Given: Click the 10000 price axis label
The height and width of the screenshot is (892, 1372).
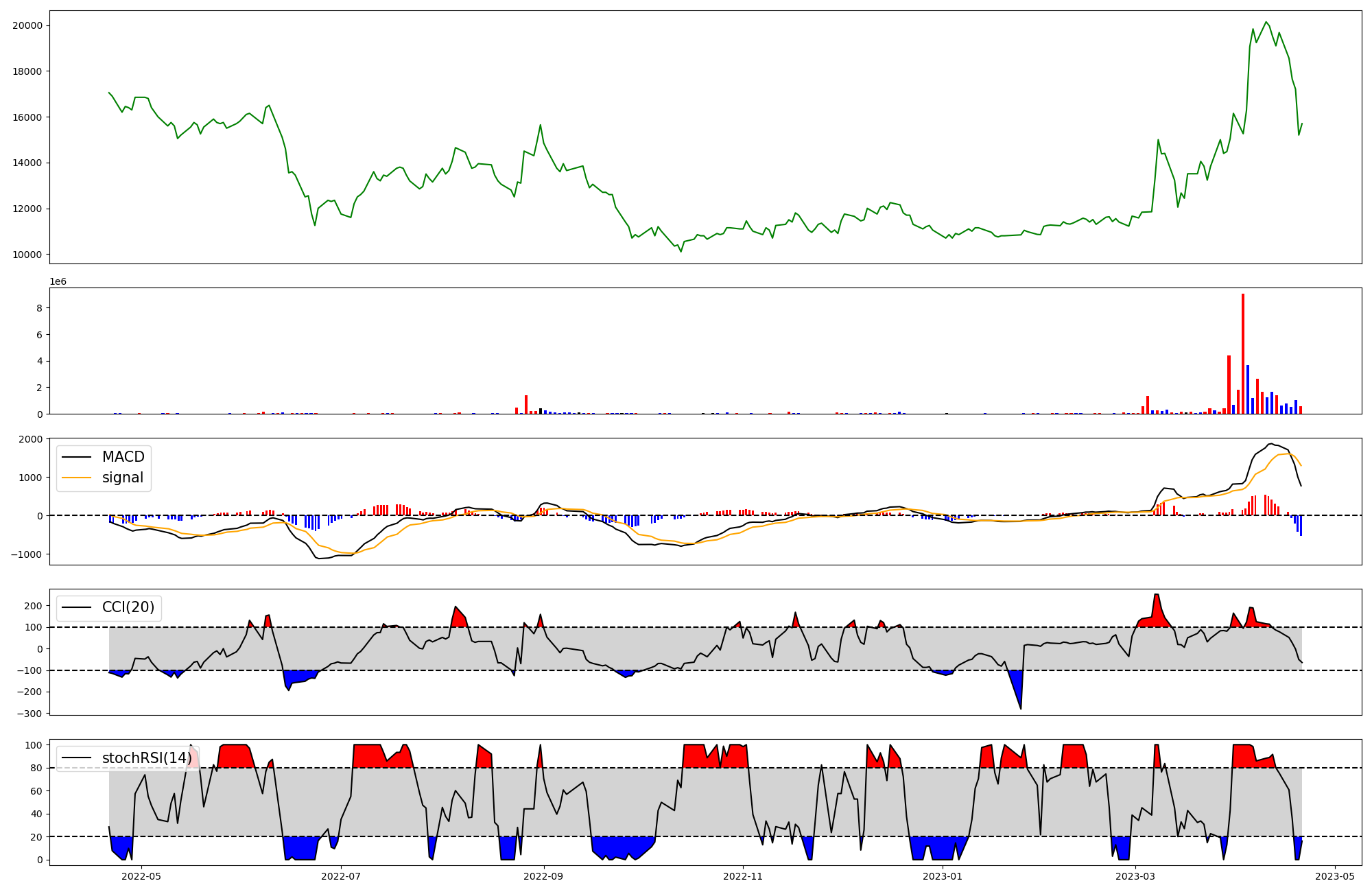Looking at the screenshot, I should pyautogui.click(x=27, y=255).
